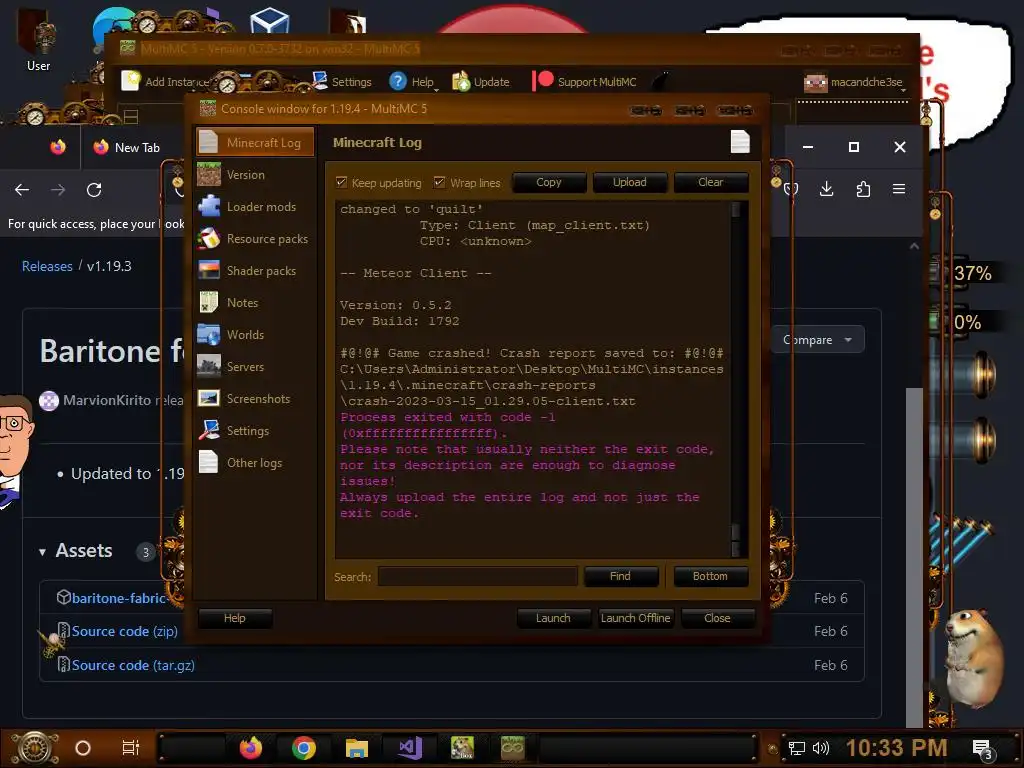This screenshot has width=1024, height=768.
Task: Click the 10:33 PM taskbar clock
Action: click(x=897, y=748)
